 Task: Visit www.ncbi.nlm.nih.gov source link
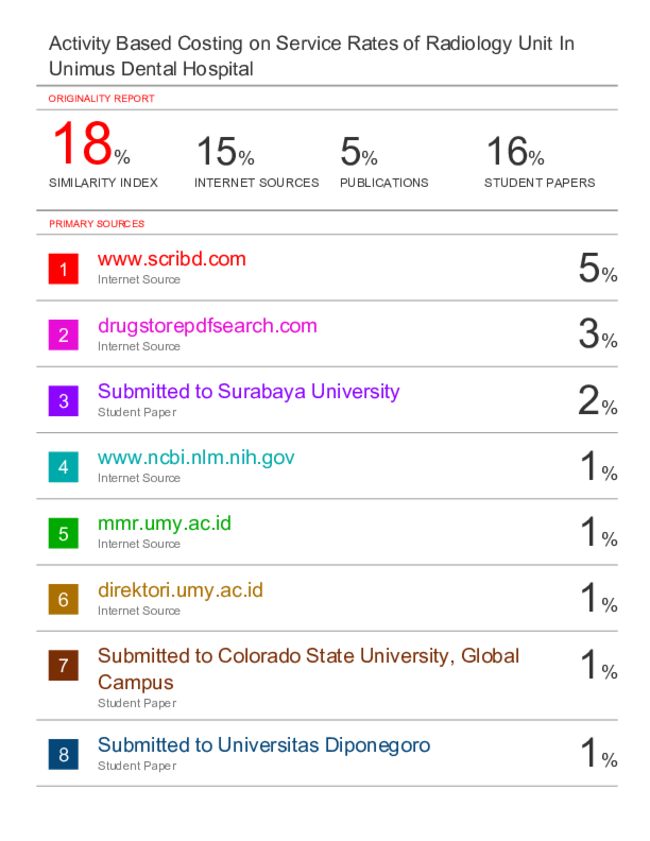[x=196, y=458]
